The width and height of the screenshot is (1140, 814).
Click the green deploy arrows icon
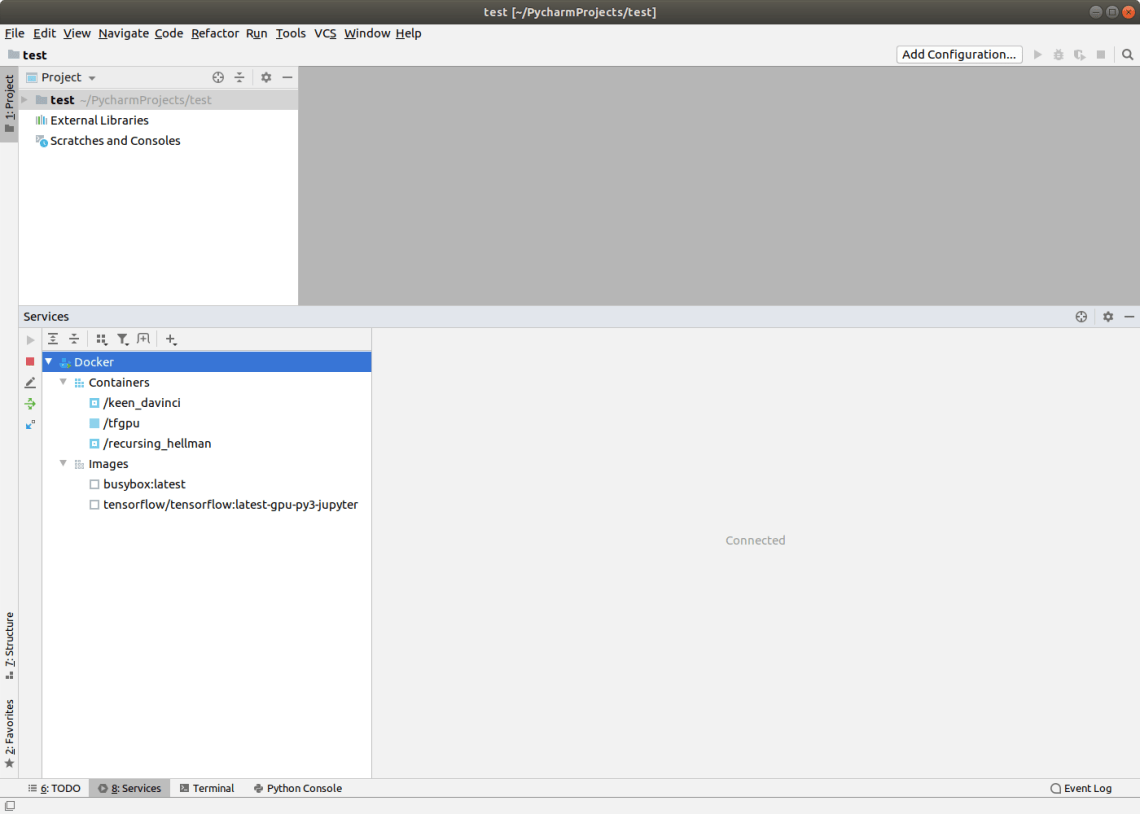[x=29, y=404]
